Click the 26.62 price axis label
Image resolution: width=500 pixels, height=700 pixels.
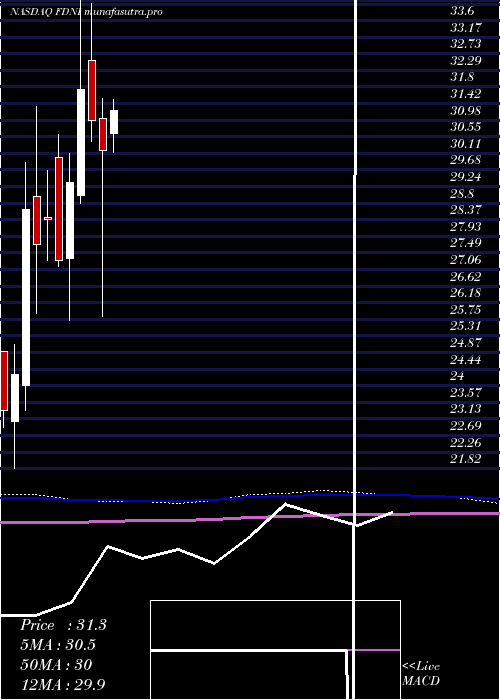[x=466, y=277]
